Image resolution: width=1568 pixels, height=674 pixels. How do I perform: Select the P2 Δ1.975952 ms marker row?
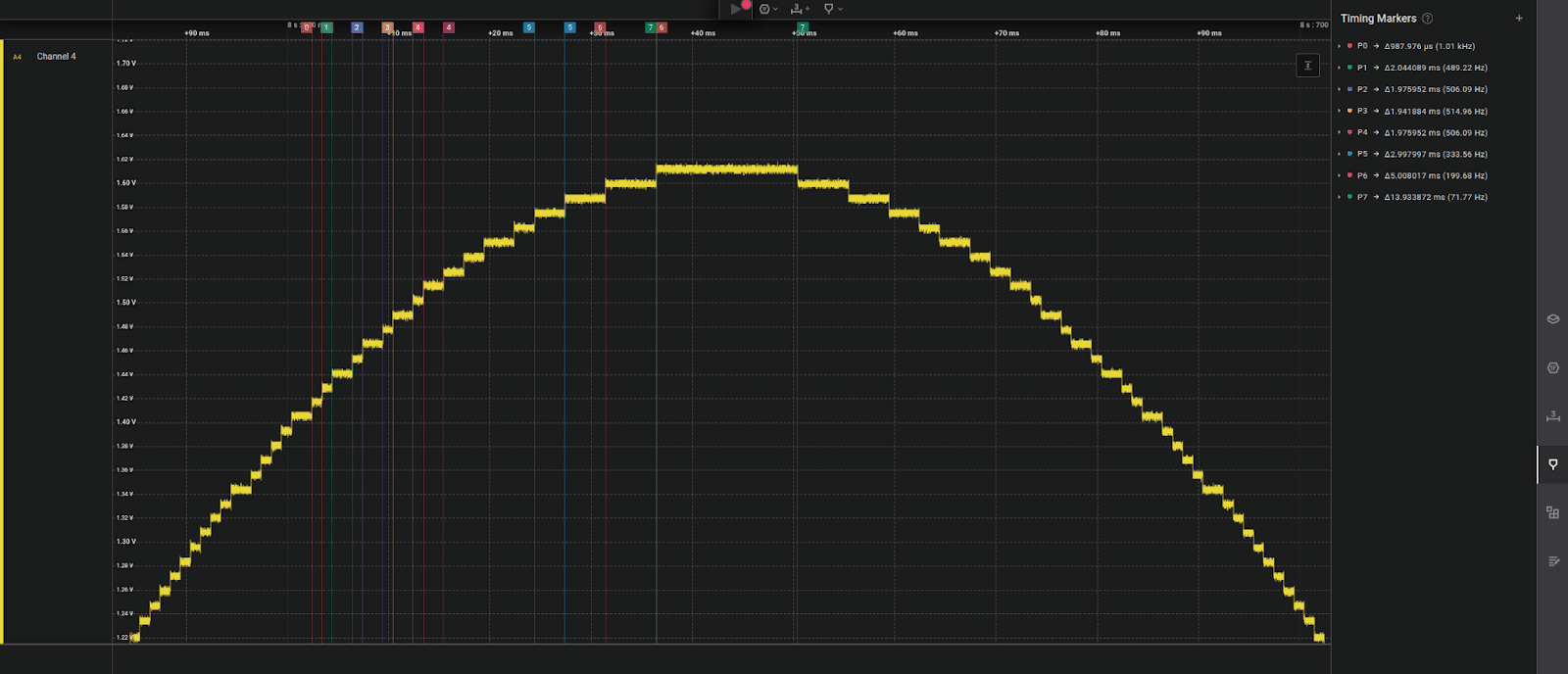coord(1435,89)
